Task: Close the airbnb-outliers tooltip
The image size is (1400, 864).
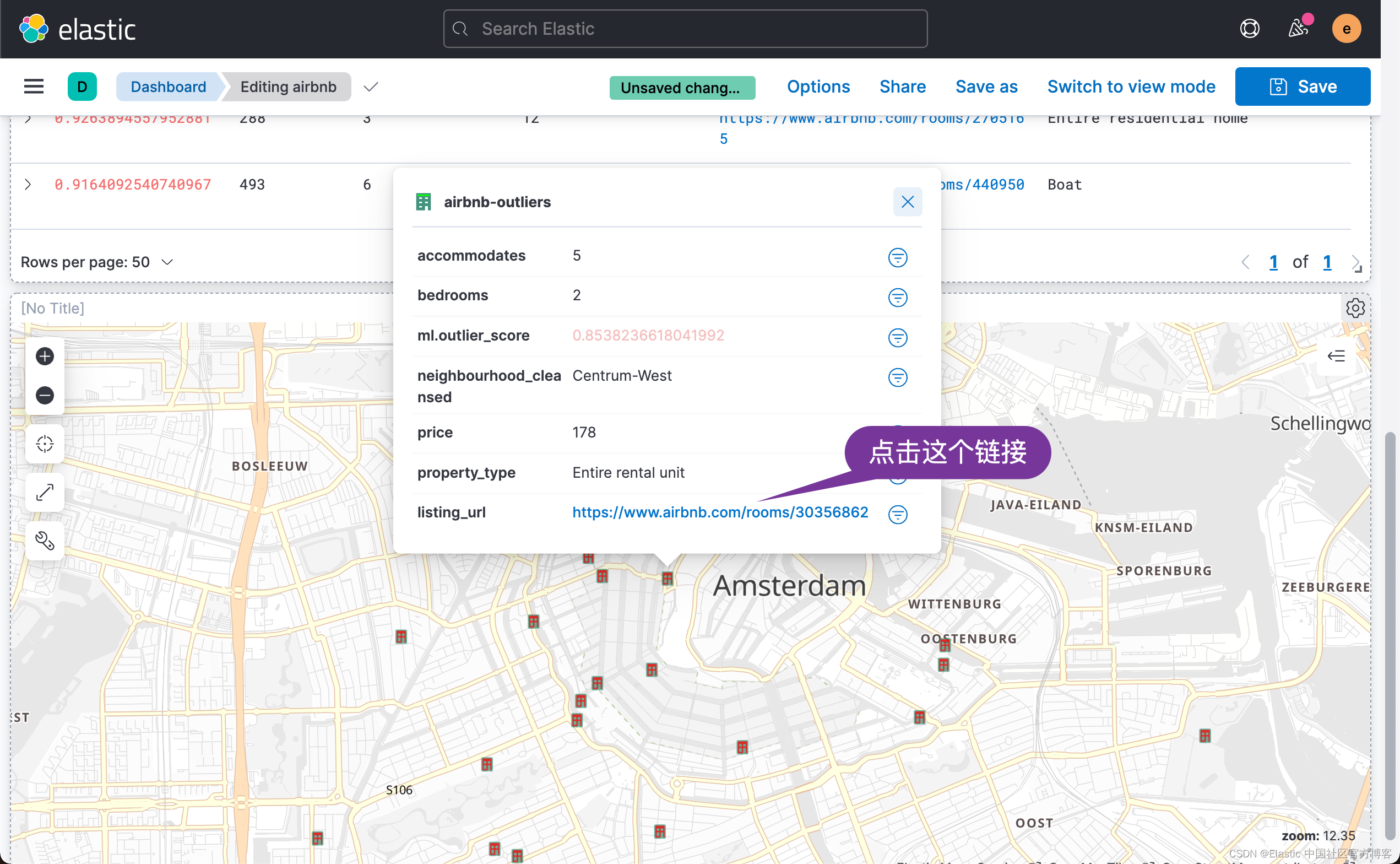Action: [907, 202]
